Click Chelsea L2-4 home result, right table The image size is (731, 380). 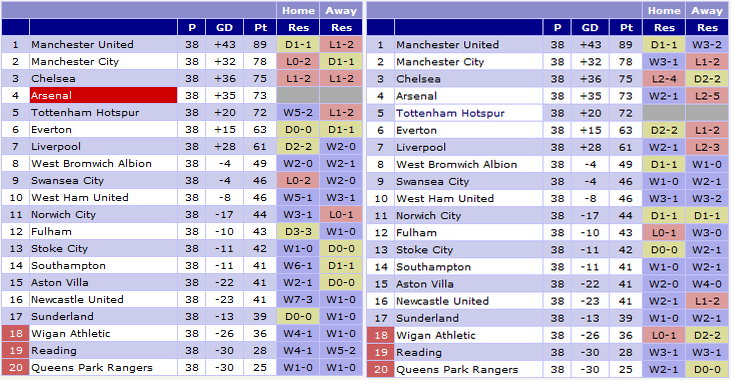click(x=664, y=79)
